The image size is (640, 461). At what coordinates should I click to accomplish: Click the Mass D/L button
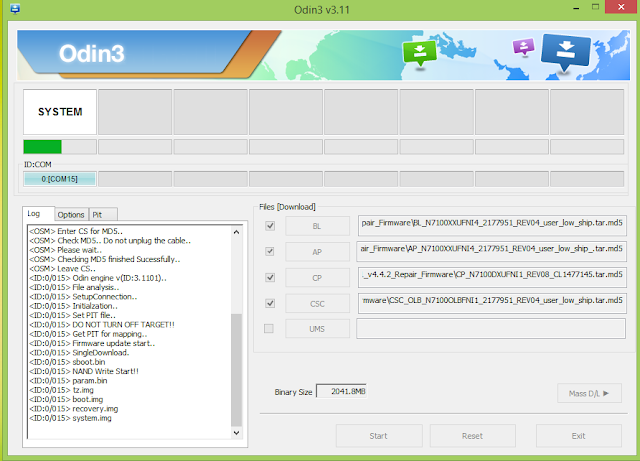pos(589,393)
